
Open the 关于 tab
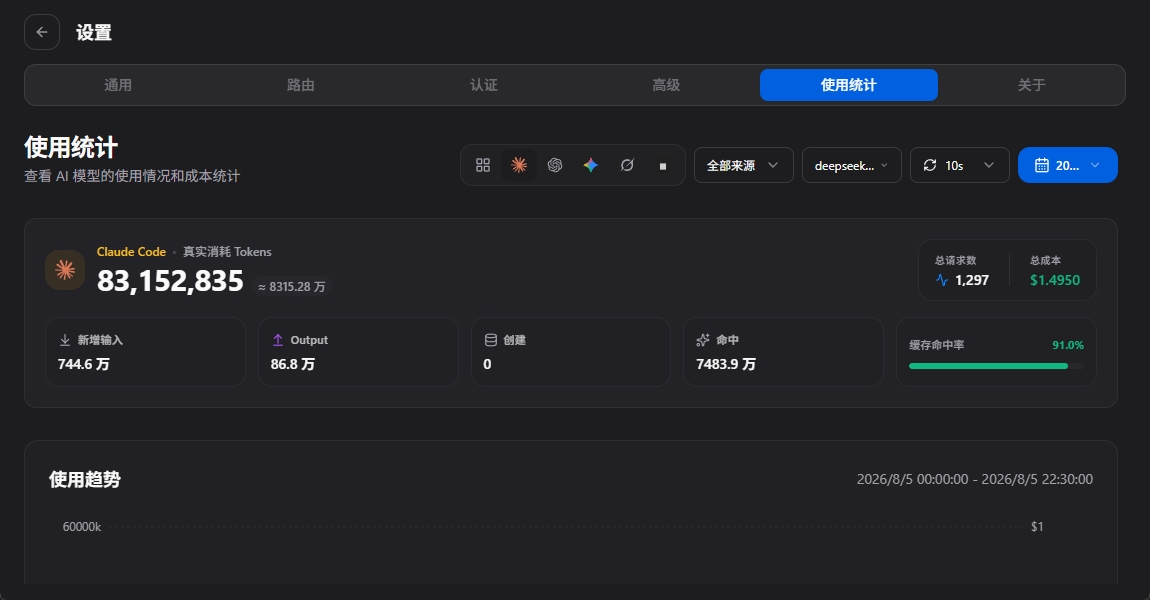tap(1031, 85)
